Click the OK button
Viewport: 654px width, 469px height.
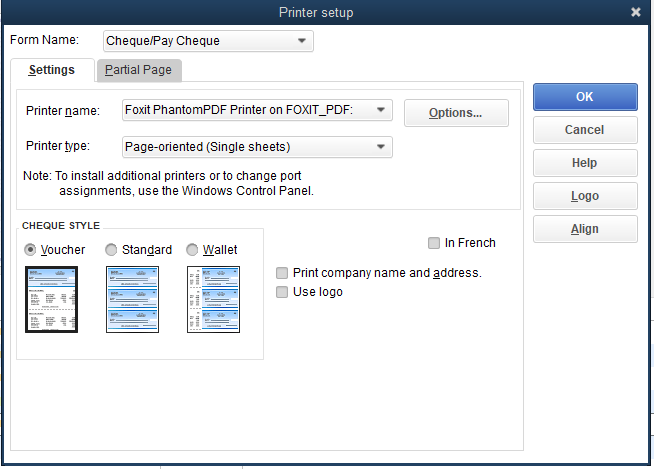pyautogui.click(x=585, y=97)
